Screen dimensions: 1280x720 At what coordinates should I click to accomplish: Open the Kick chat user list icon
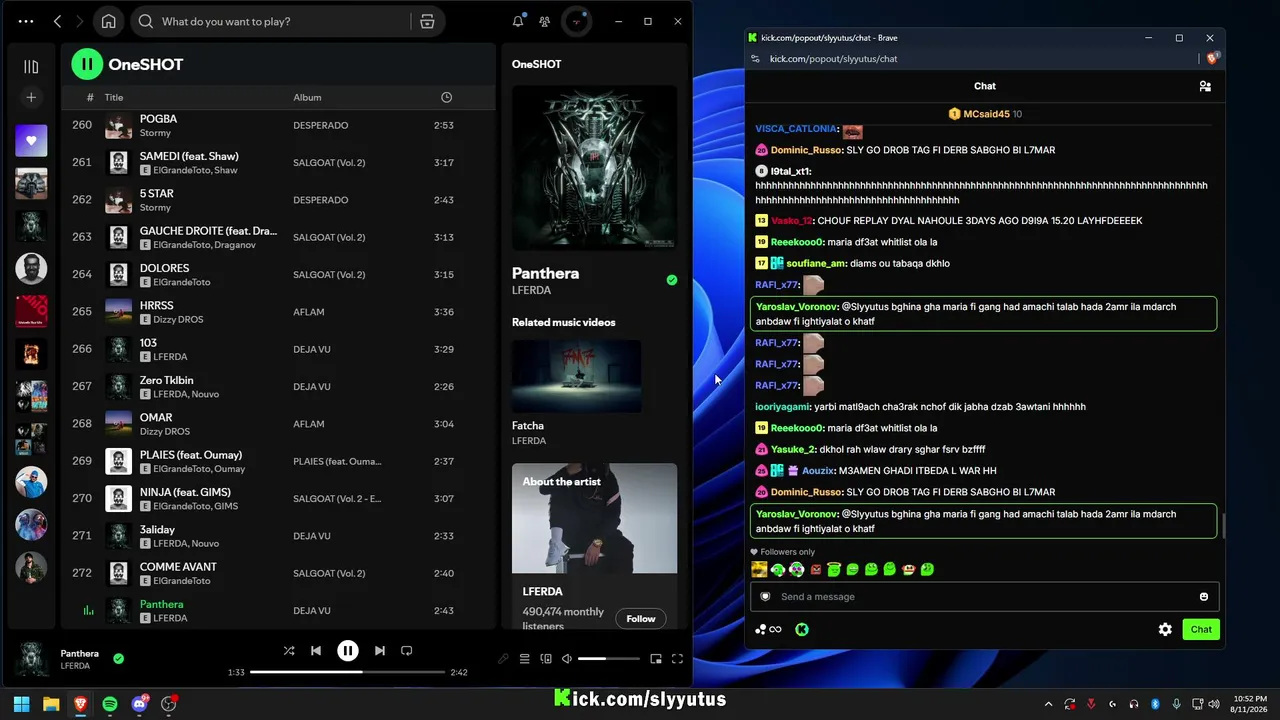coord(1205,86)
